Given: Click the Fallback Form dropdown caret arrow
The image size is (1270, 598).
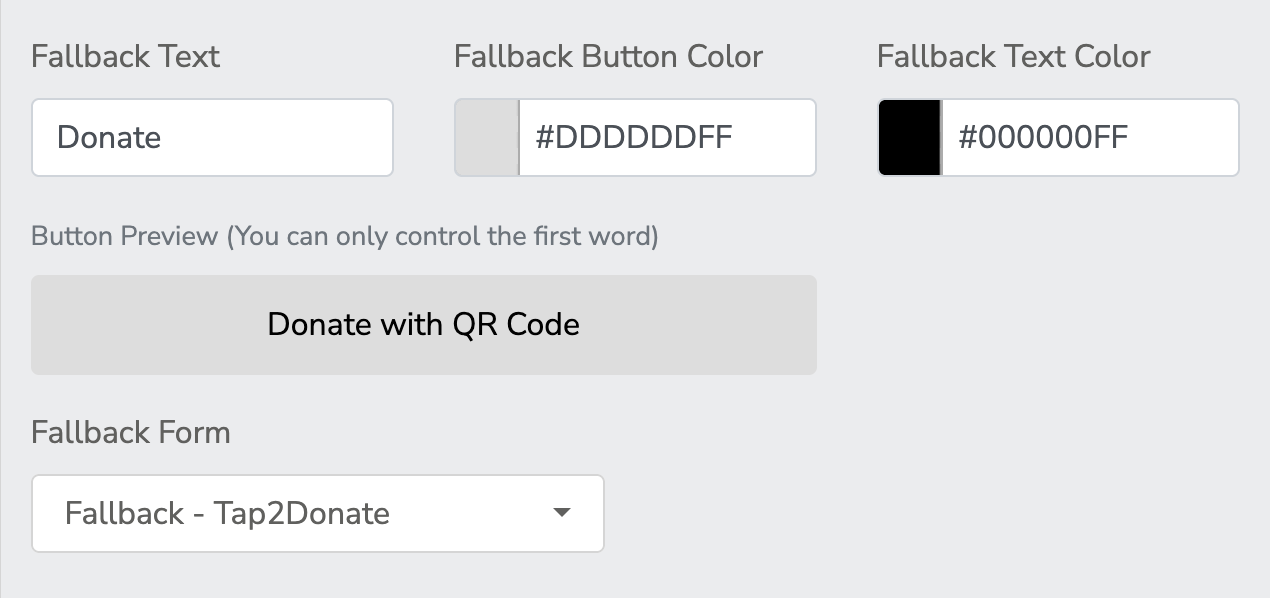Looking at the screenshot, I should (x=562, y=513).
